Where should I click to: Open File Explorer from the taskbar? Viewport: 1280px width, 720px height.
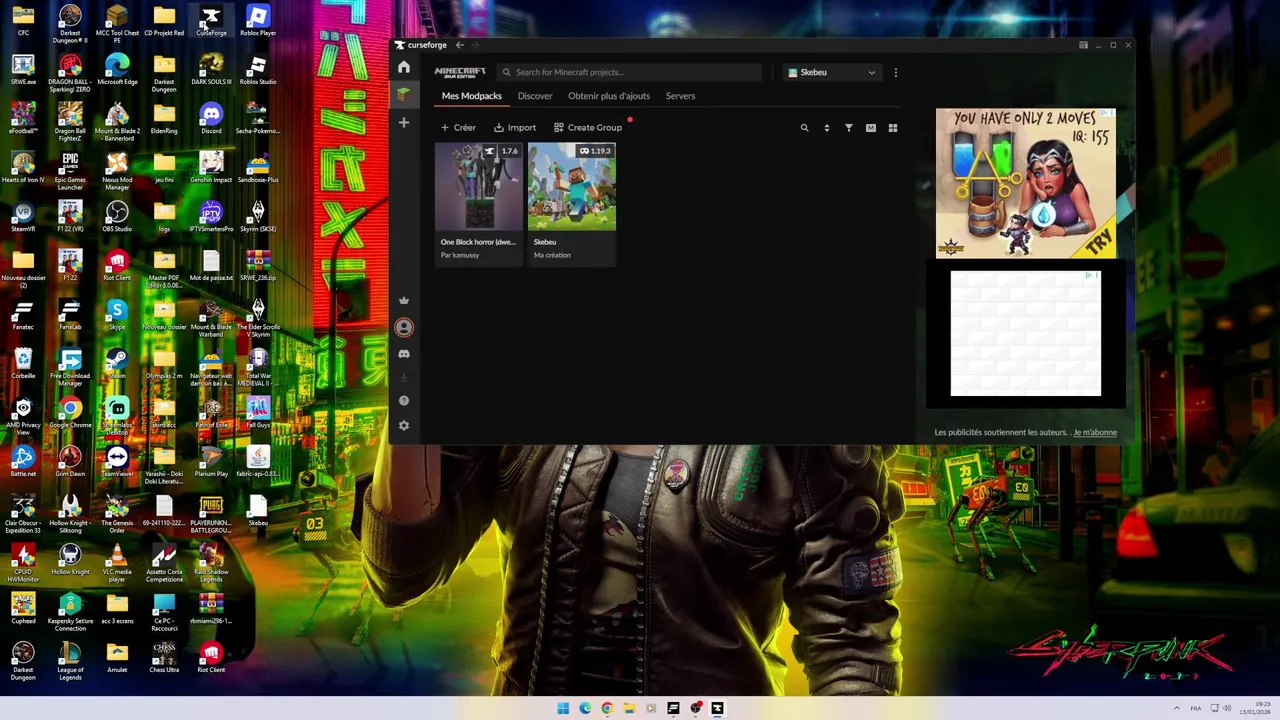click(x=629, y=708)
